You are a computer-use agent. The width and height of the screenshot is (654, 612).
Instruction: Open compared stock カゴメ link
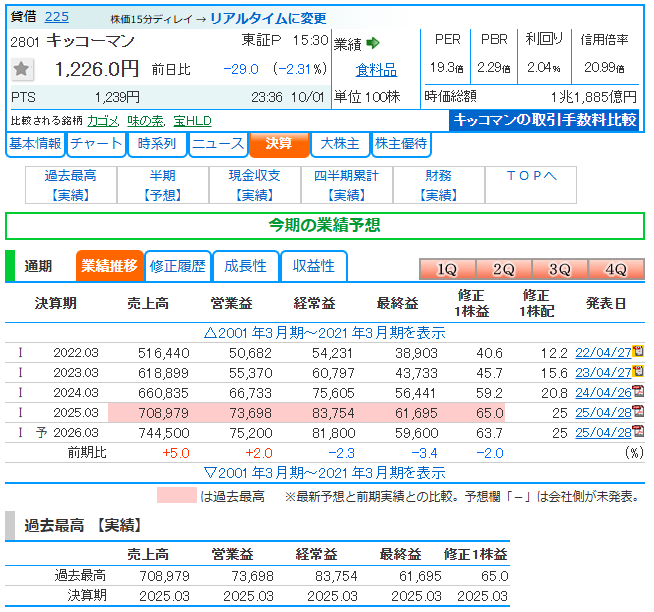point(102,120)
